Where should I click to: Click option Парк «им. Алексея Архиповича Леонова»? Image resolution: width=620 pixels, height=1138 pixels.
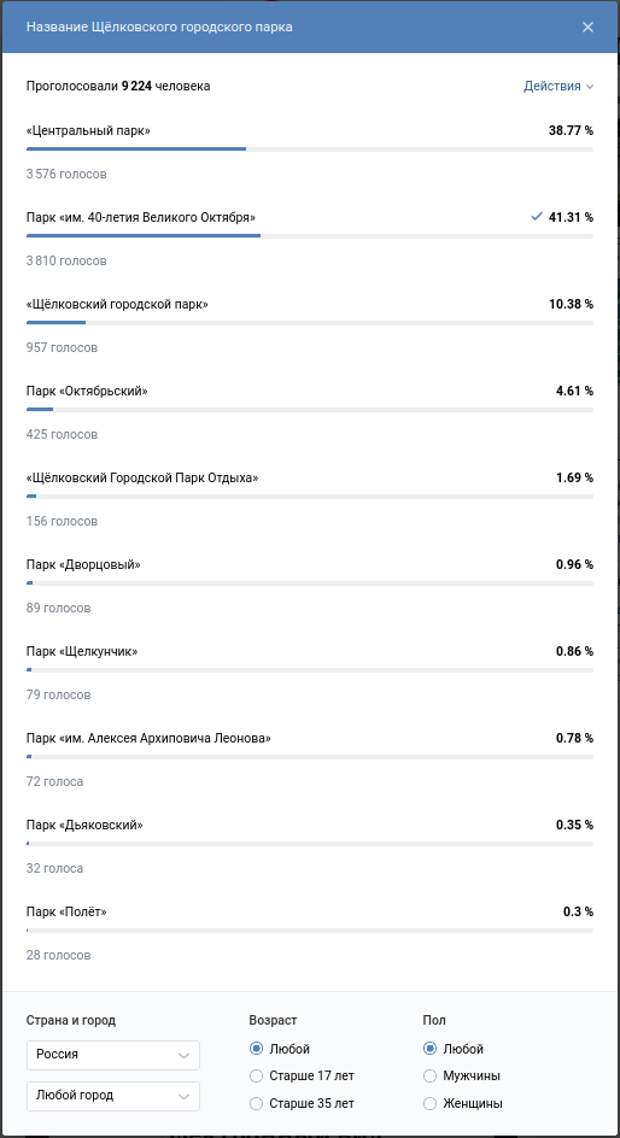(x=149, y=738)
